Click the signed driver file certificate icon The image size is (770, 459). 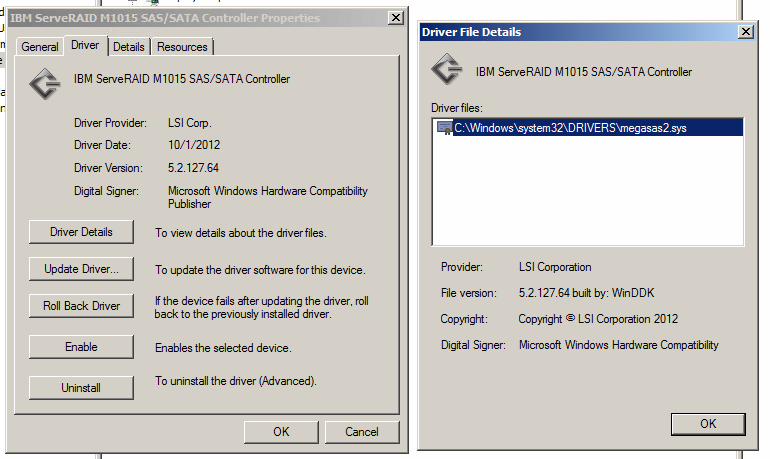click(x=444, y=128)
